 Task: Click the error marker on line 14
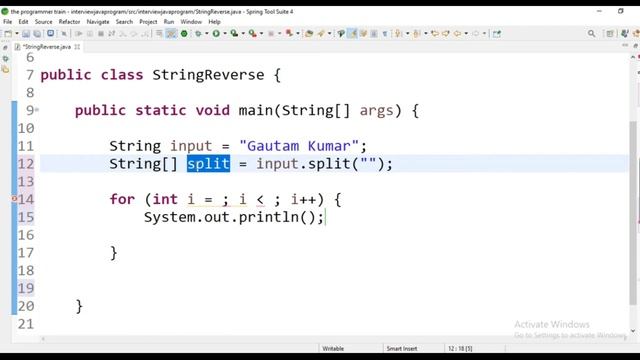click(14, 199)
